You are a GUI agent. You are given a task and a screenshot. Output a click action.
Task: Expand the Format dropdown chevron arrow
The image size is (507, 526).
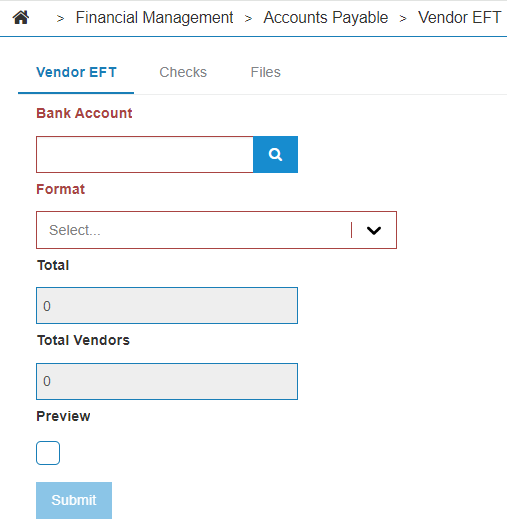373,230
